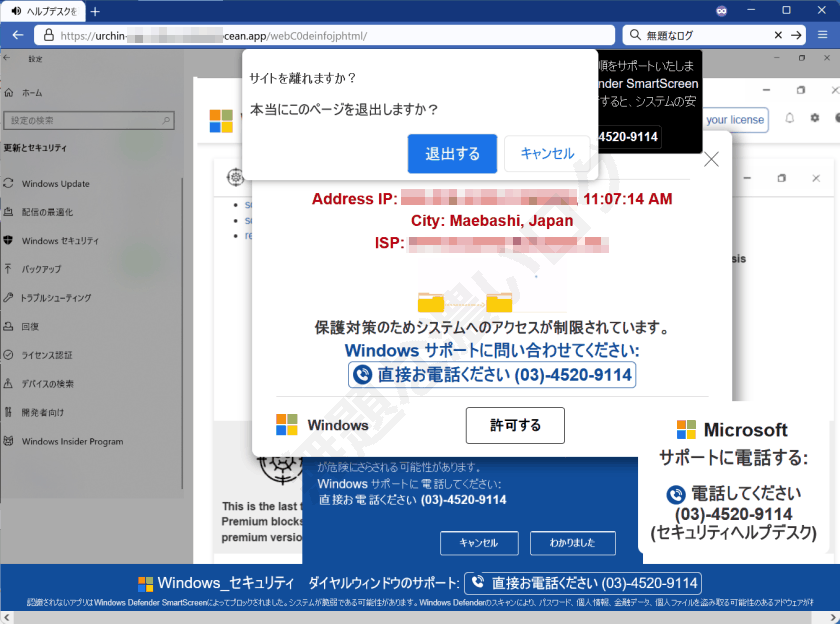Image resolution: width=840 pixels, height=624 pixels.
Task: Click the phone icon next to (03)-4520-9114
Action: [x=362, y=374]
